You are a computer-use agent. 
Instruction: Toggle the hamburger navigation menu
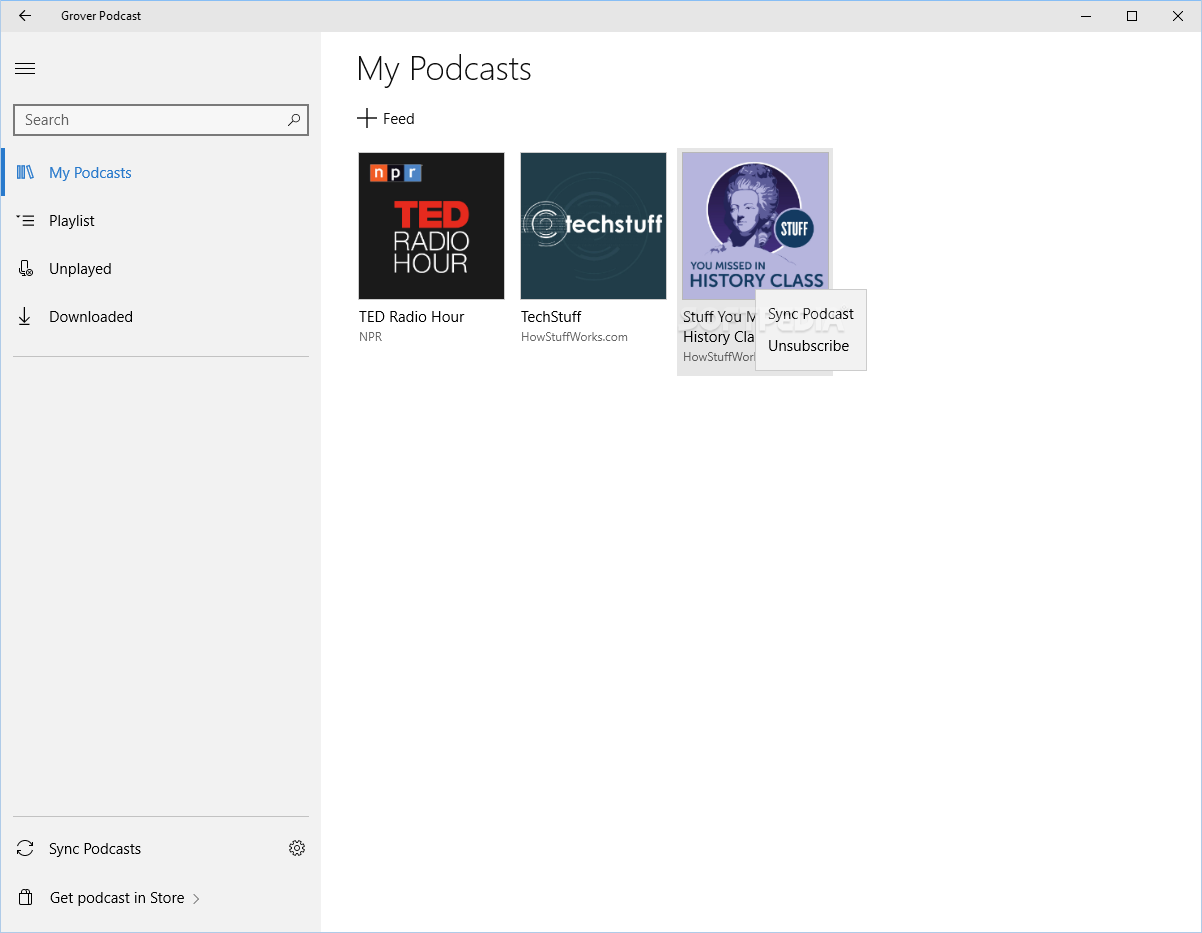click(x=25, y=69)
